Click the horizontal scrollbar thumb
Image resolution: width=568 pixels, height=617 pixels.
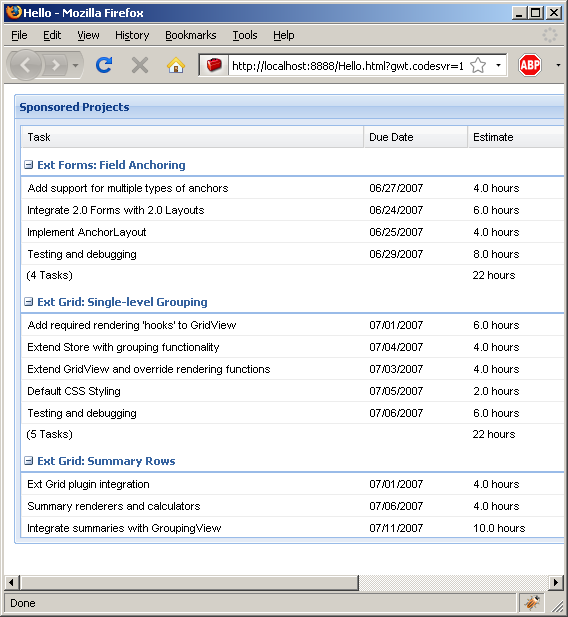click(x=190, y=582)
